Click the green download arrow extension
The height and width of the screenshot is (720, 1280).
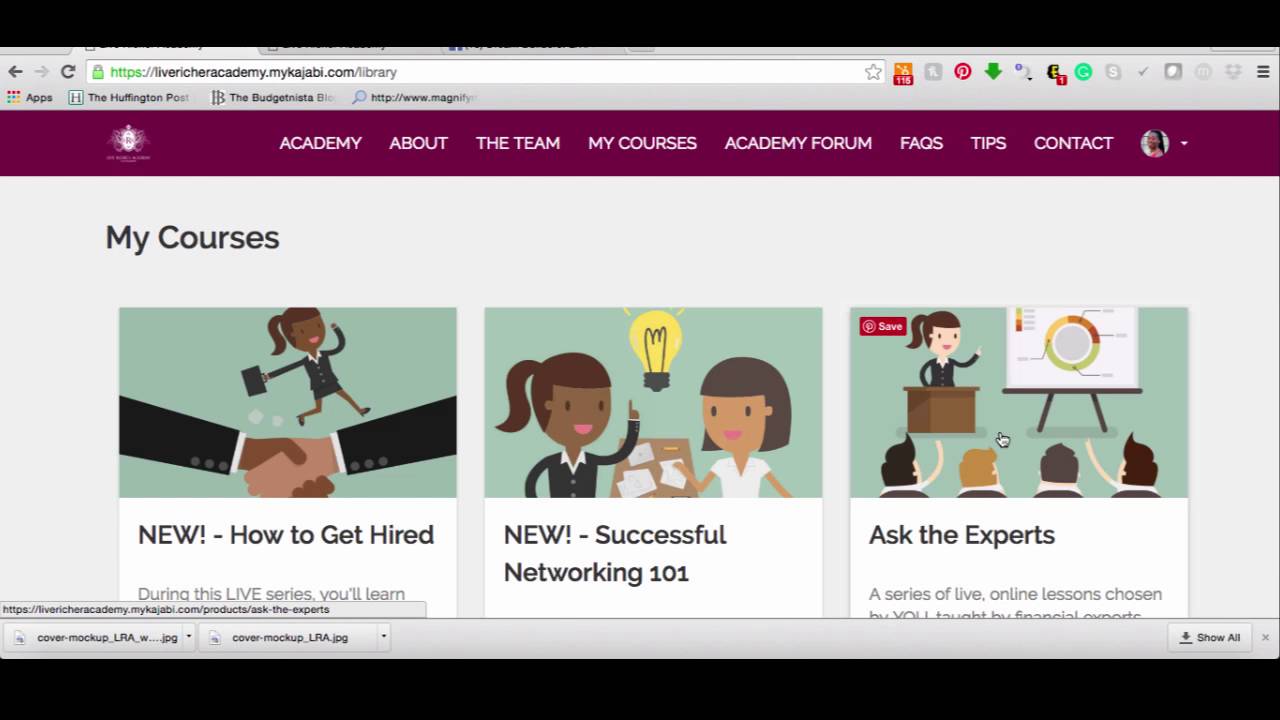[993, 72]
